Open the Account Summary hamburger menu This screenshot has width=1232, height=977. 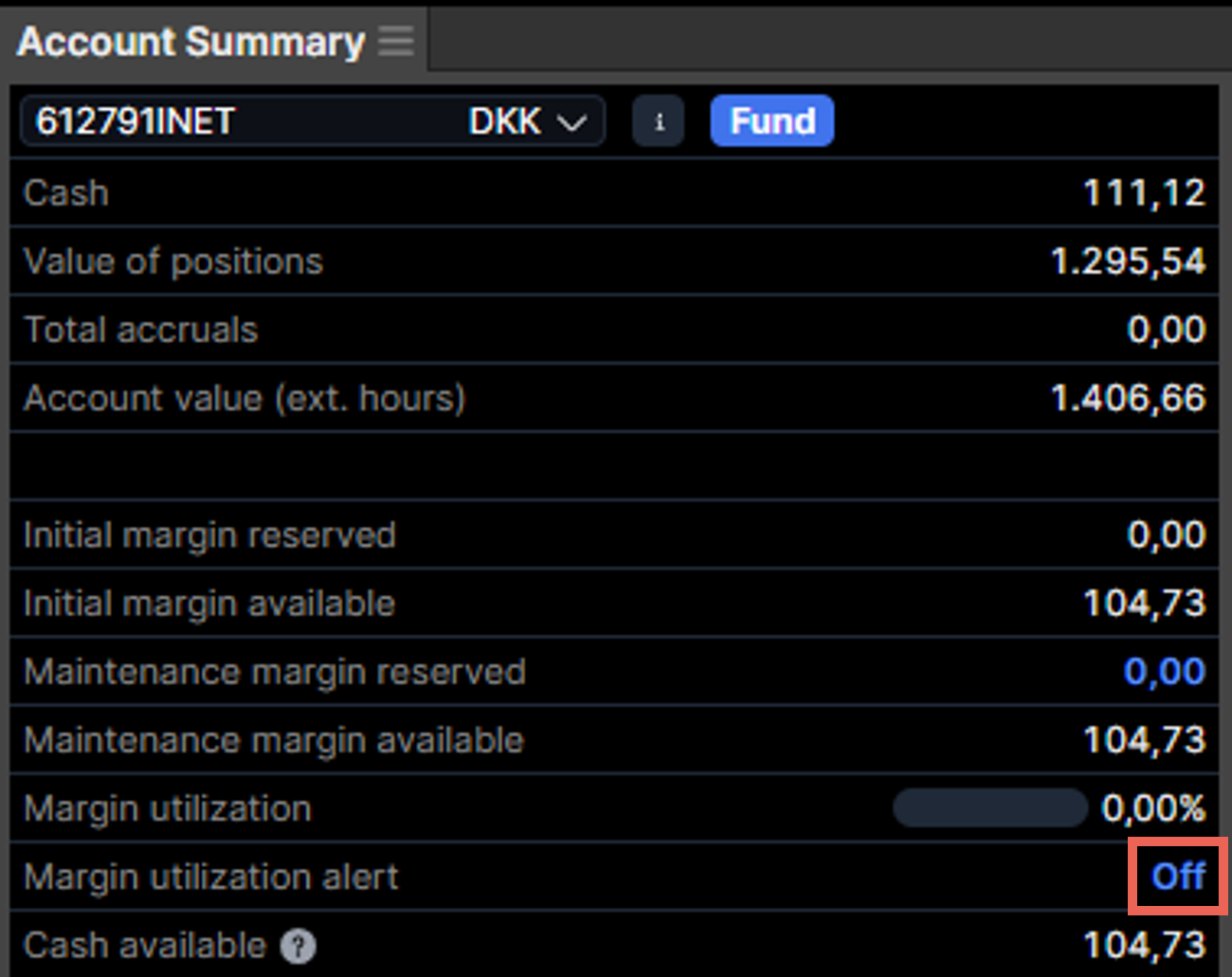point(396,40)
